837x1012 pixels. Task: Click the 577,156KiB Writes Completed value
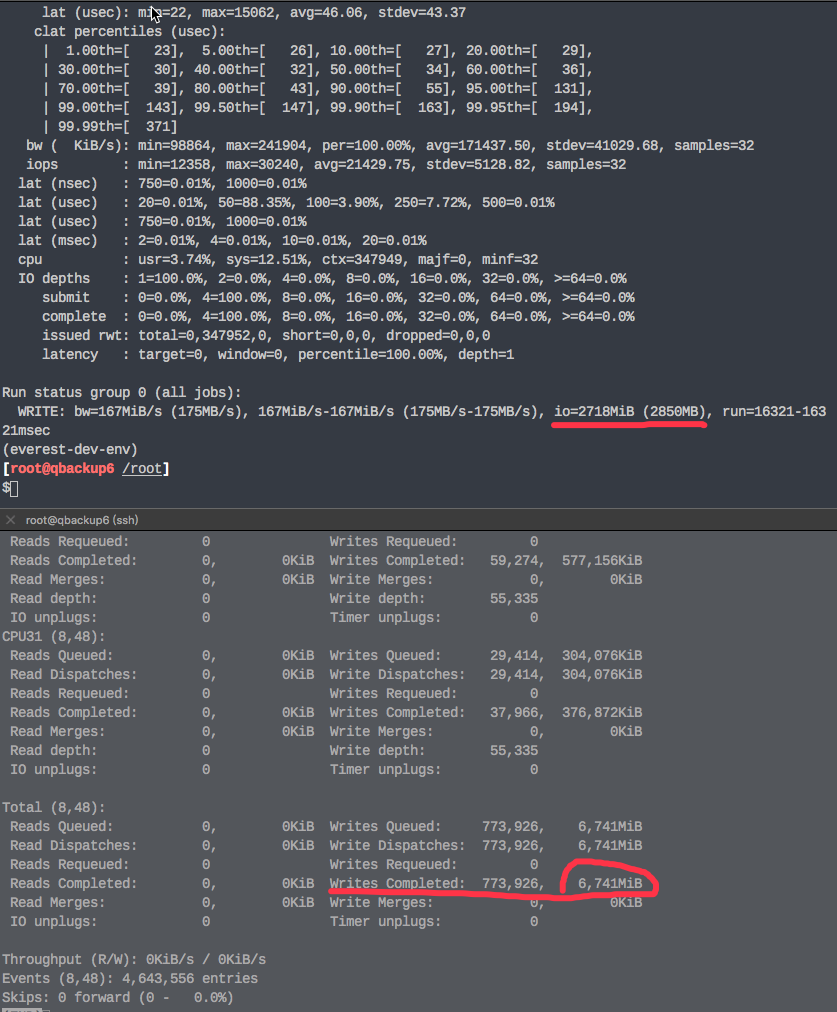pyautogui.click(x=602, y=560)
